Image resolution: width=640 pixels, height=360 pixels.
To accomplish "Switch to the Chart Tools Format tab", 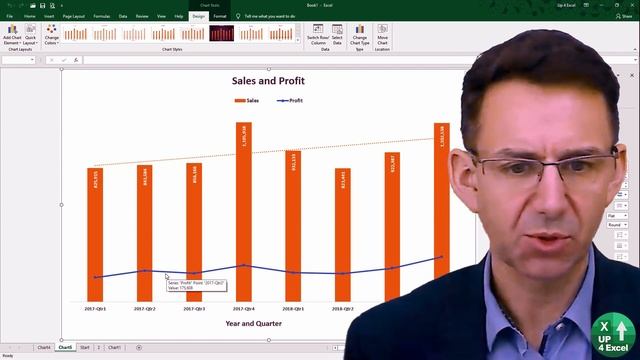I will [x=220, y=16].
